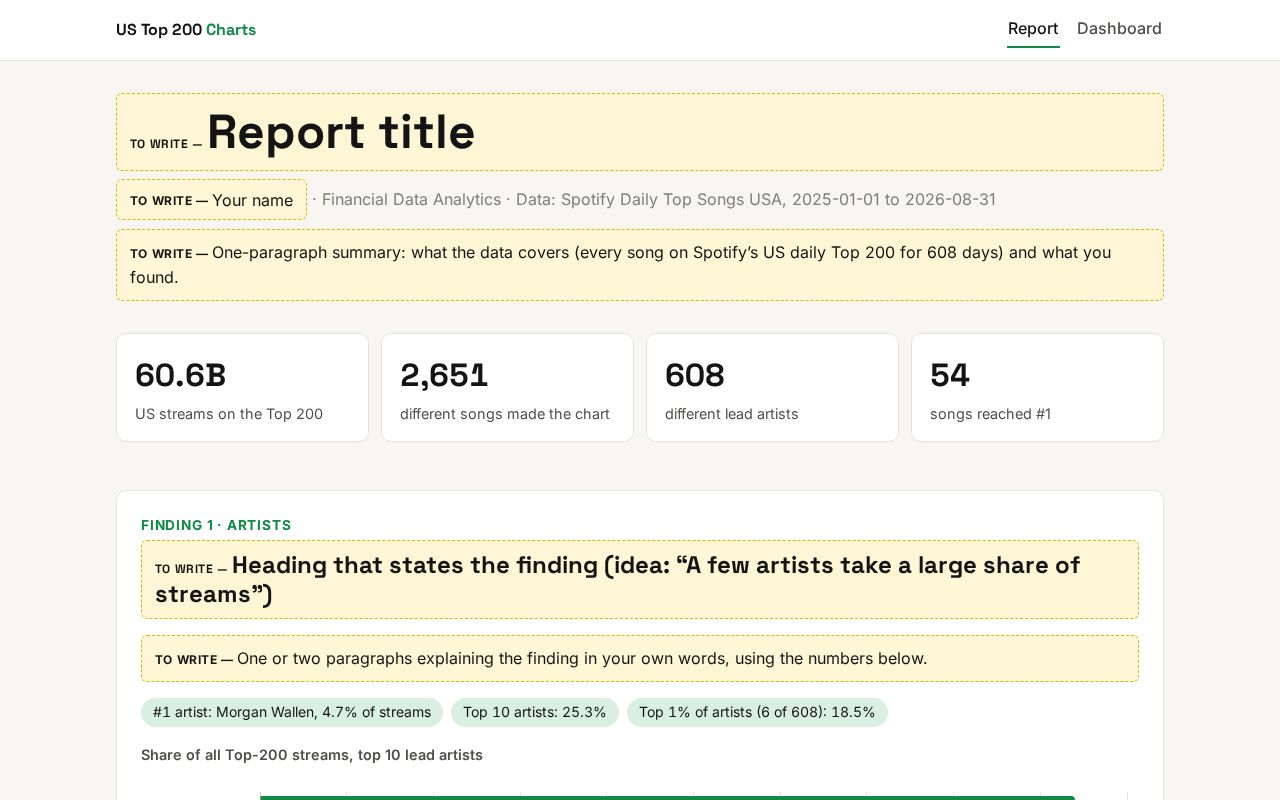Edit the one-paragraph summary placeholder
Image resolution: width=1280 pixels, height=800 pixels.
(640, 265)
